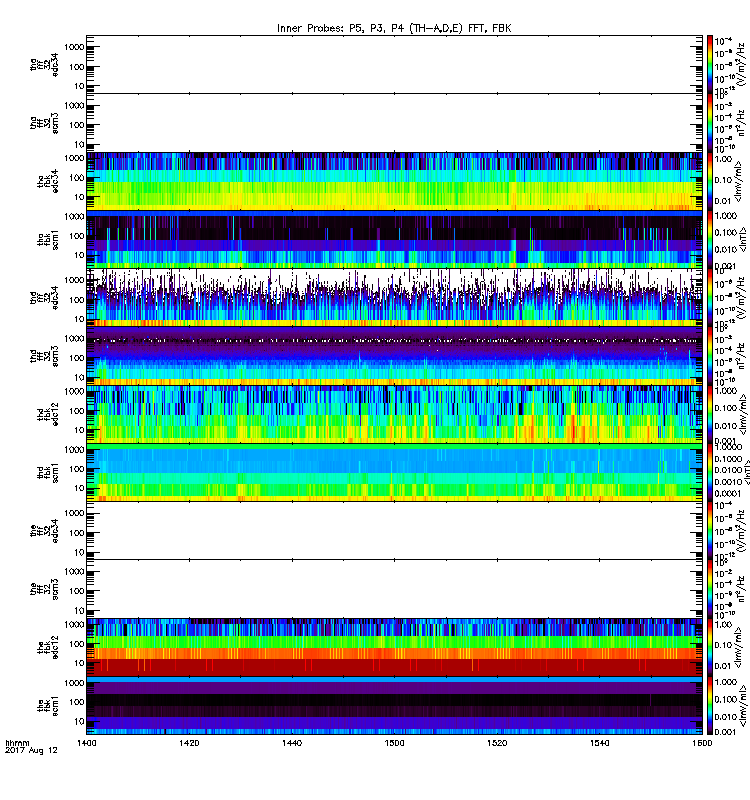Viewport: 750px width, 800px height.
Task: Select the 1600 time axis label
Action: pyautogui.click(x=702, y=743)
